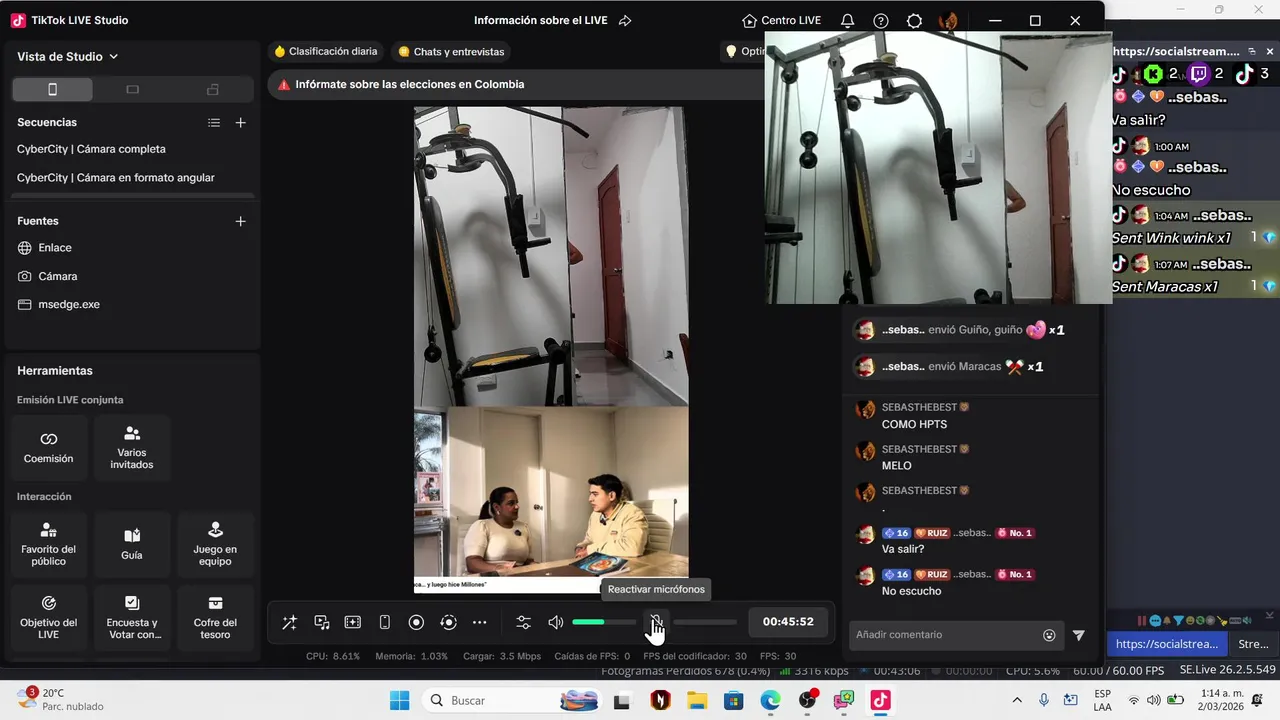Click the Colombia elections info banner
The height and width of the screenshot is (720, 1280).
[x=516, y=85]
